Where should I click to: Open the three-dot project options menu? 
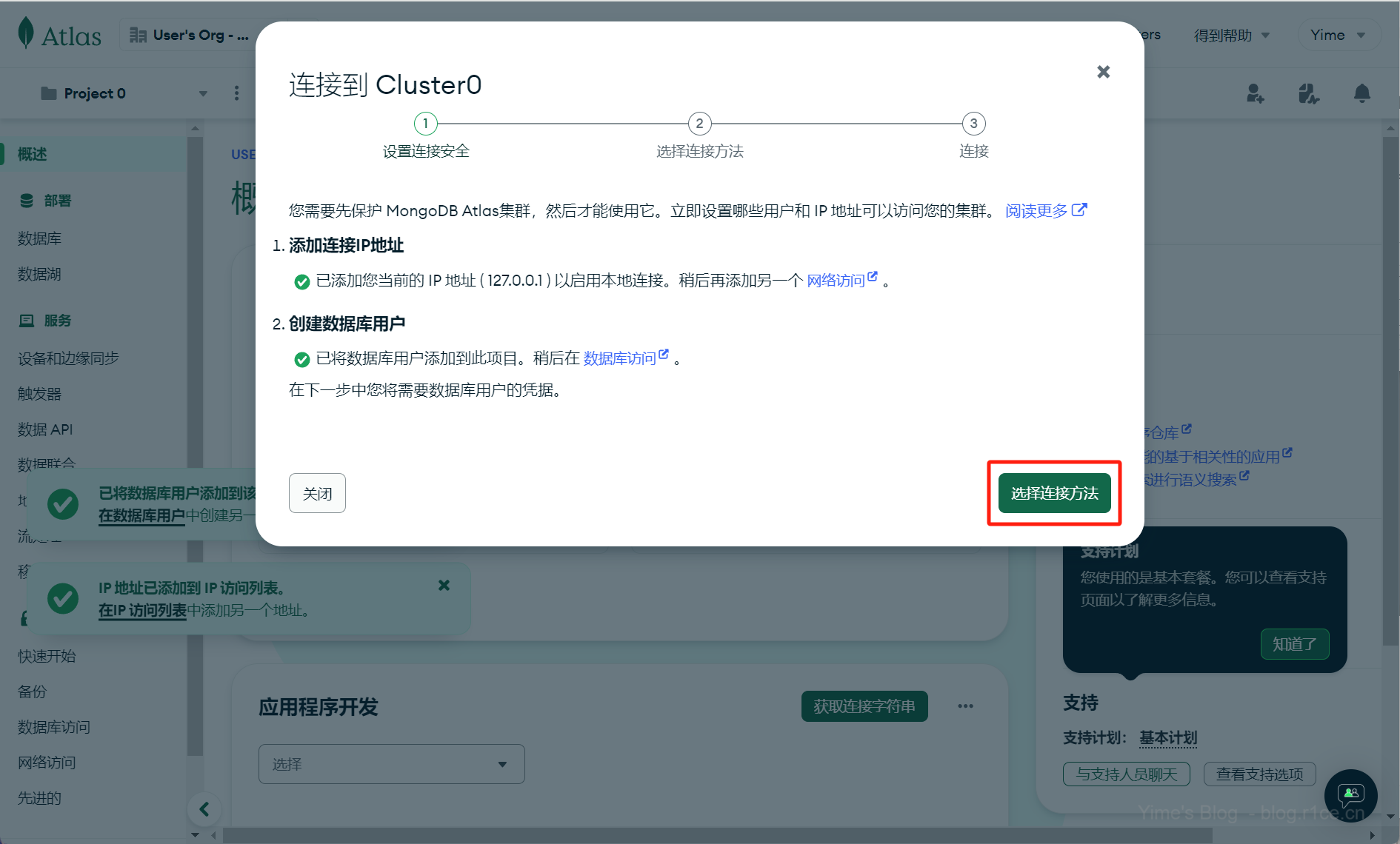point(236,93)
